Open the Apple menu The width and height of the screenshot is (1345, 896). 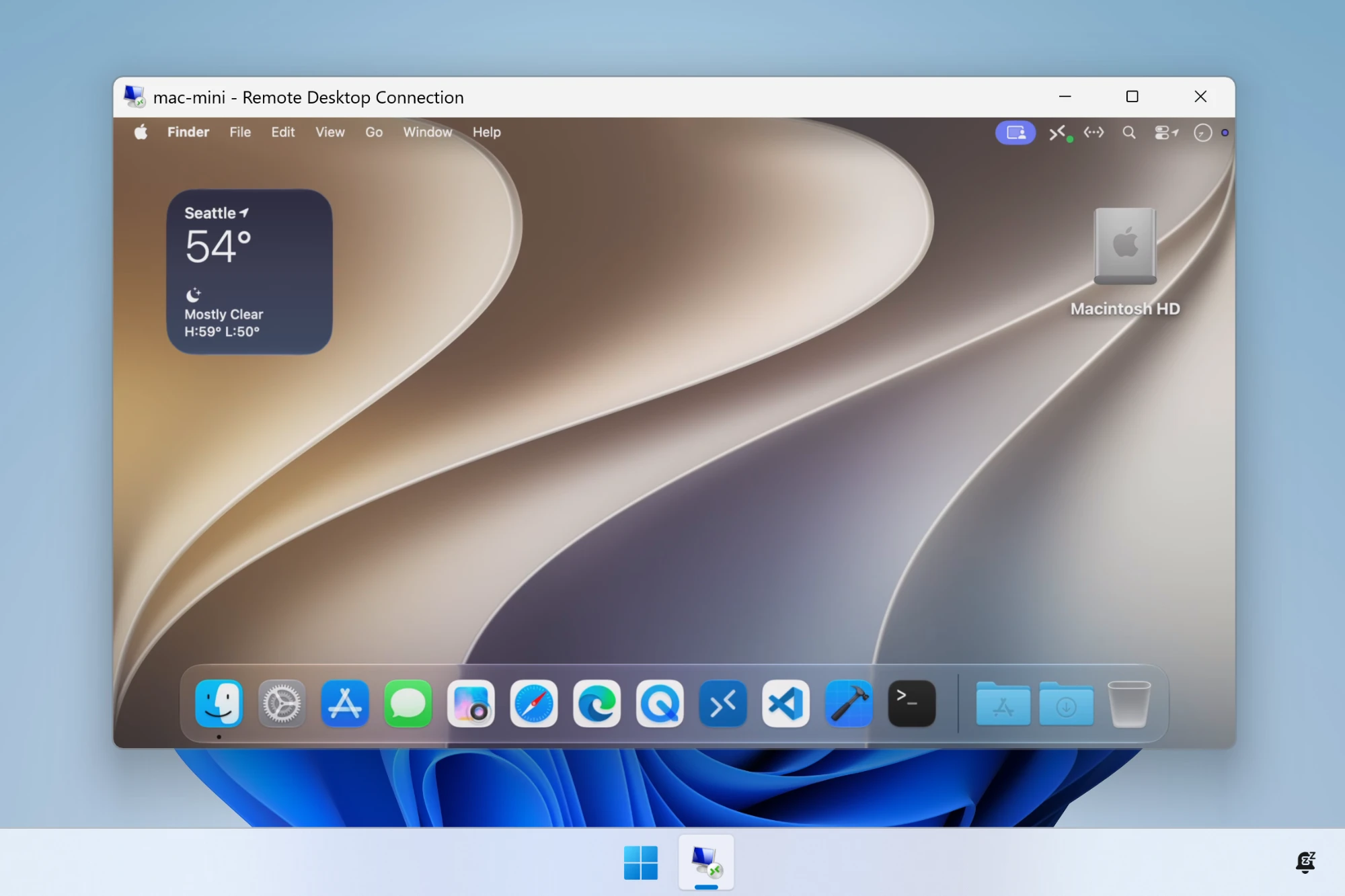click(141, 132)
